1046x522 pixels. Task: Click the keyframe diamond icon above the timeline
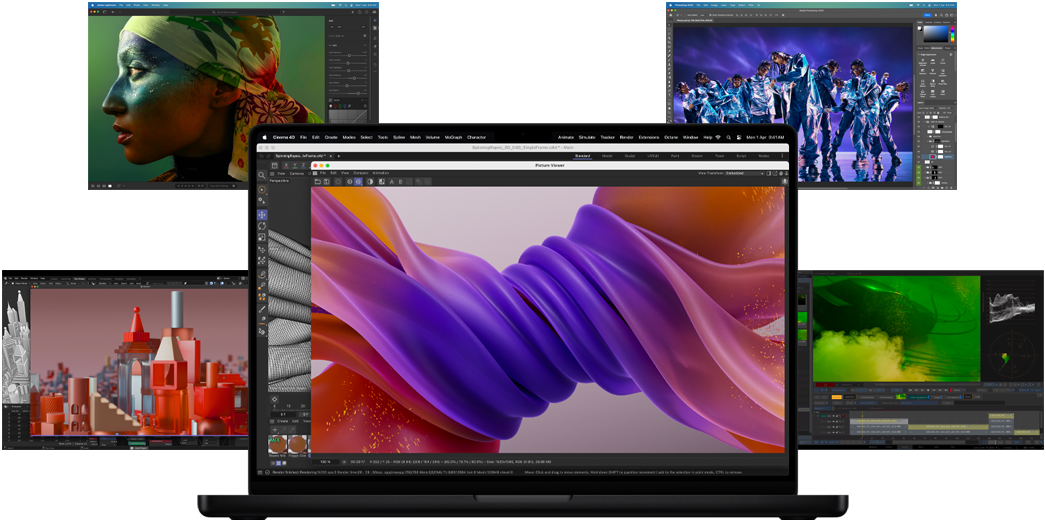tap(275, 399)
